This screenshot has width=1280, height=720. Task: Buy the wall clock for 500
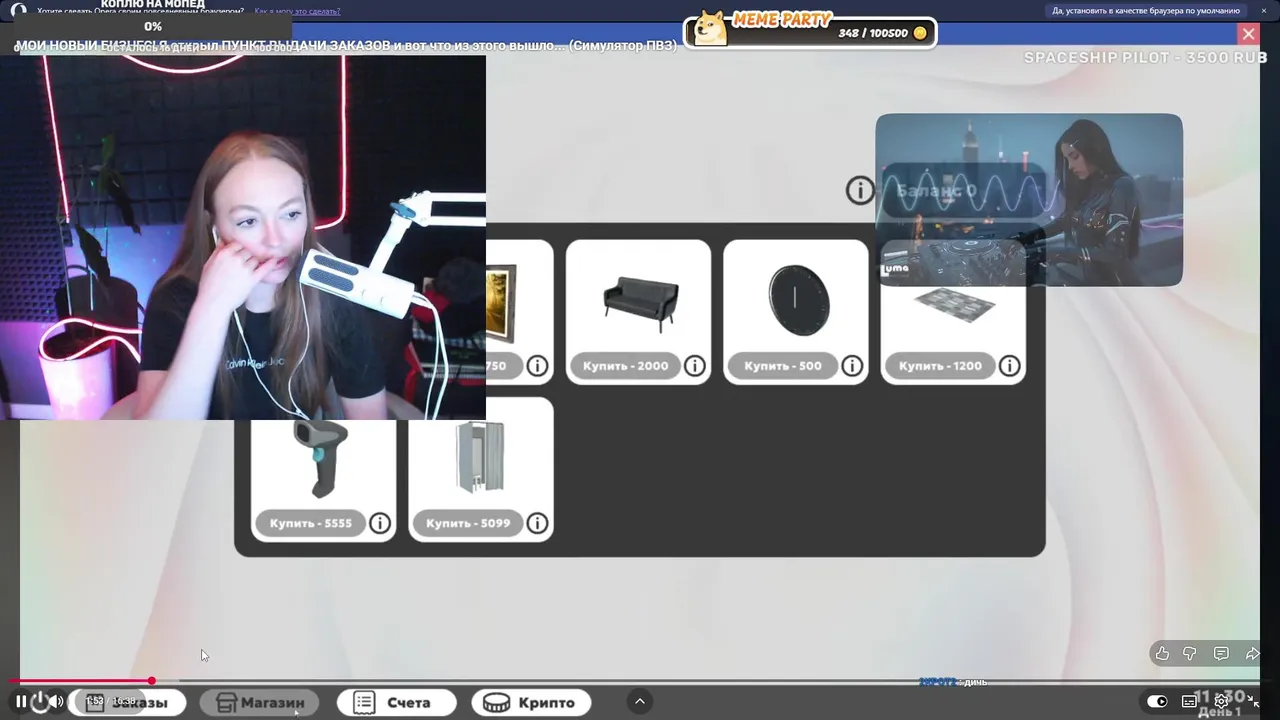click(783, 366)
